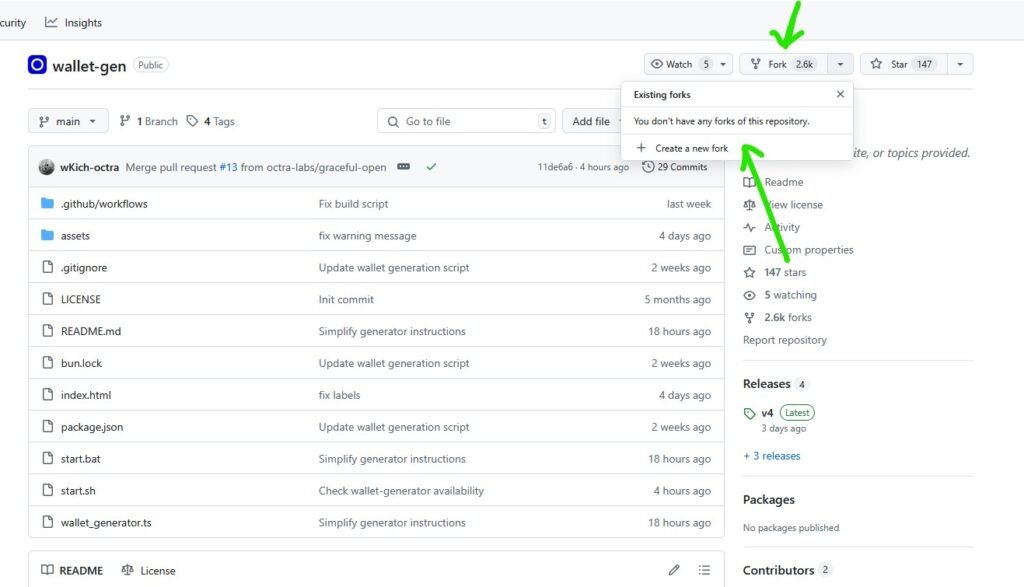This screenshot has height=587, width=1024.
Task: Open the Insights tab
Action: (x=73, y=22)
